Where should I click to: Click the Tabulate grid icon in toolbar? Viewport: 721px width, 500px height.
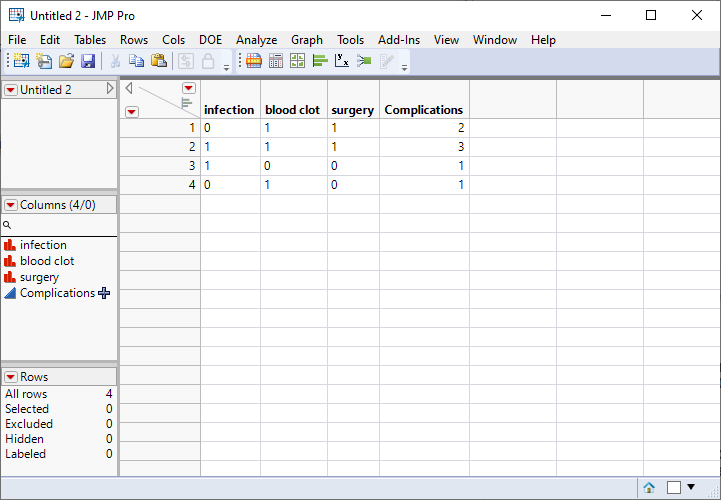276,61
